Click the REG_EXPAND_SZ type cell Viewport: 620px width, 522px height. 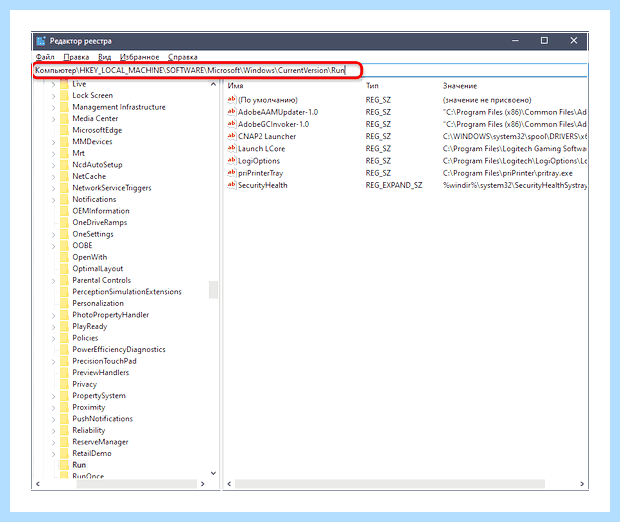pos(394,185)
